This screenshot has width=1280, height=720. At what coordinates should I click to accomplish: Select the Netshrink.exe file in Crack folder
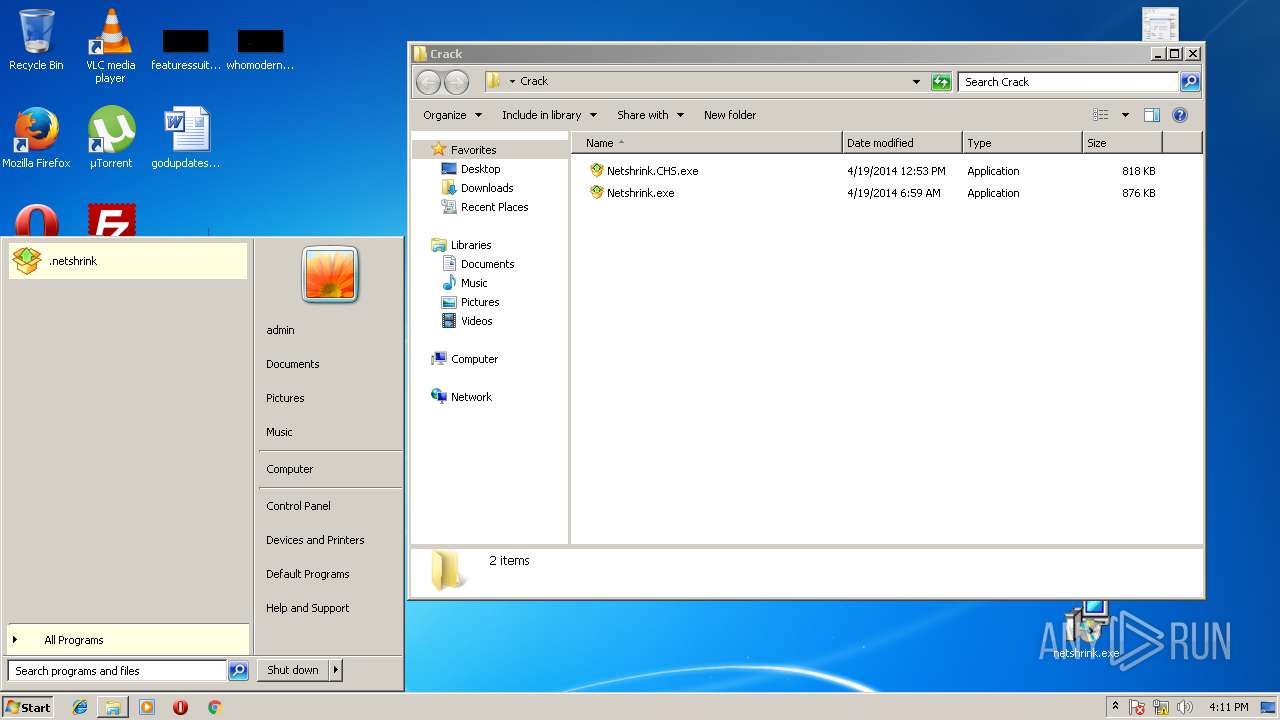[x=640, y=193]
